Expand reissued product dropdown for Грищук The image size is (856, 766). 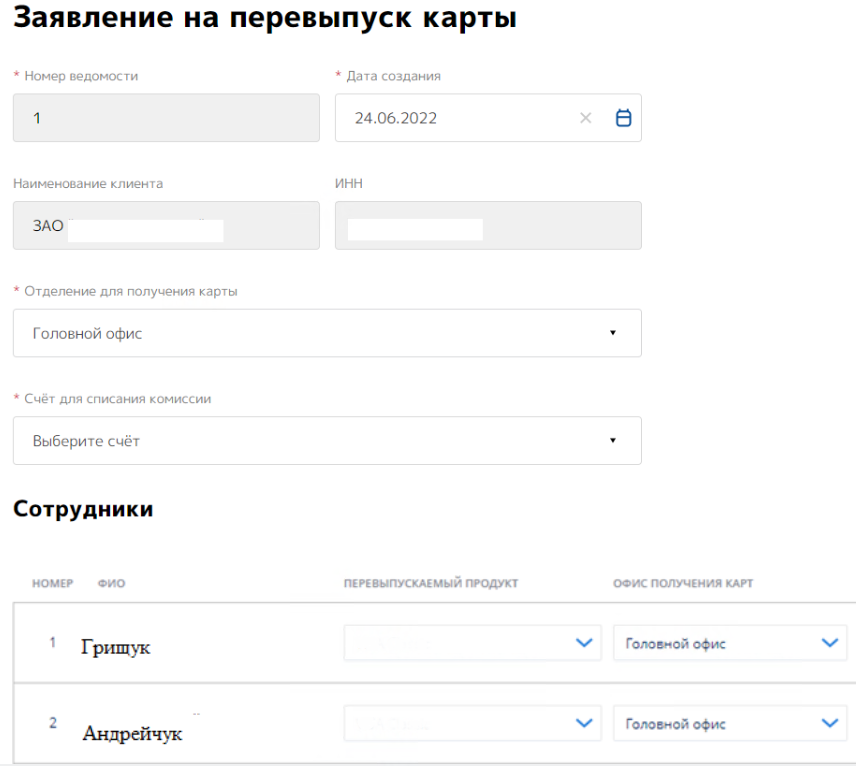coord(473,643)
